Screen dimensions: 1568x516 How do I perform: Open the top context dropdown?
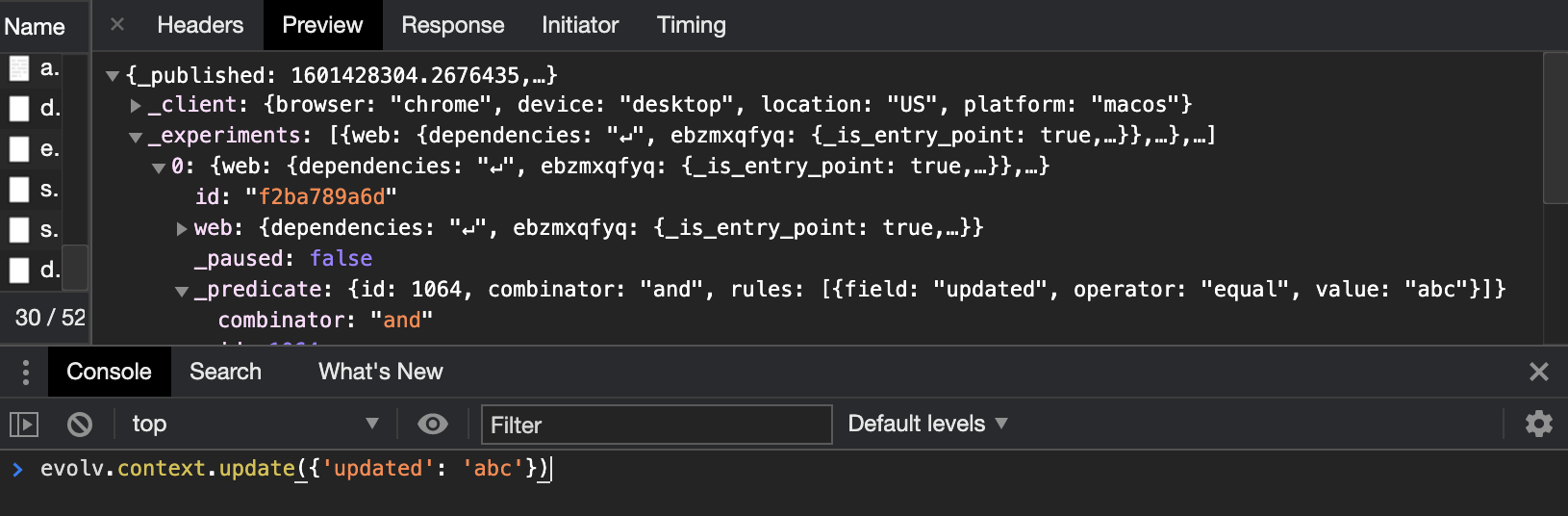(255, 424)
